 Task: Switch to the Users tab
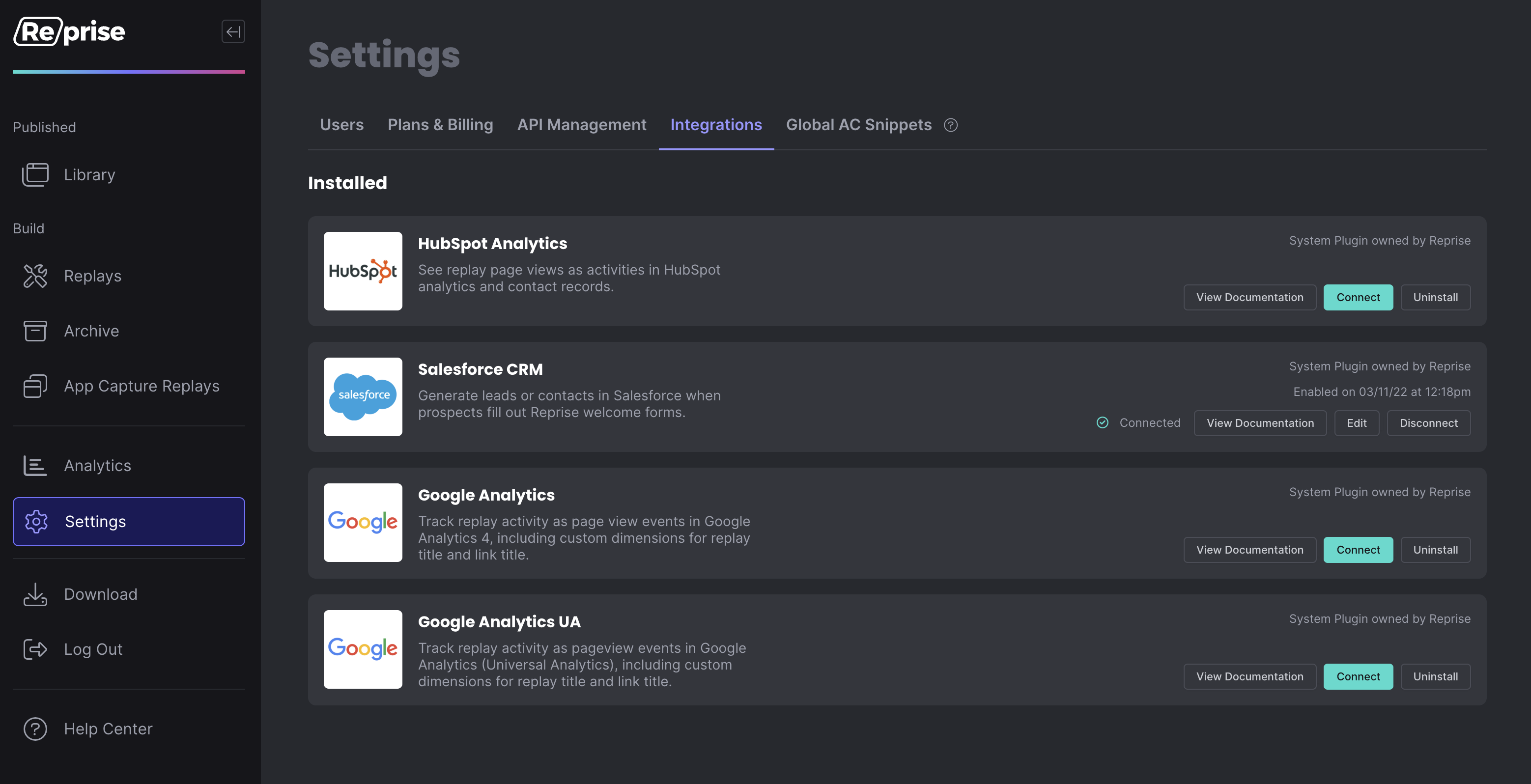click(x=342, y=125)
